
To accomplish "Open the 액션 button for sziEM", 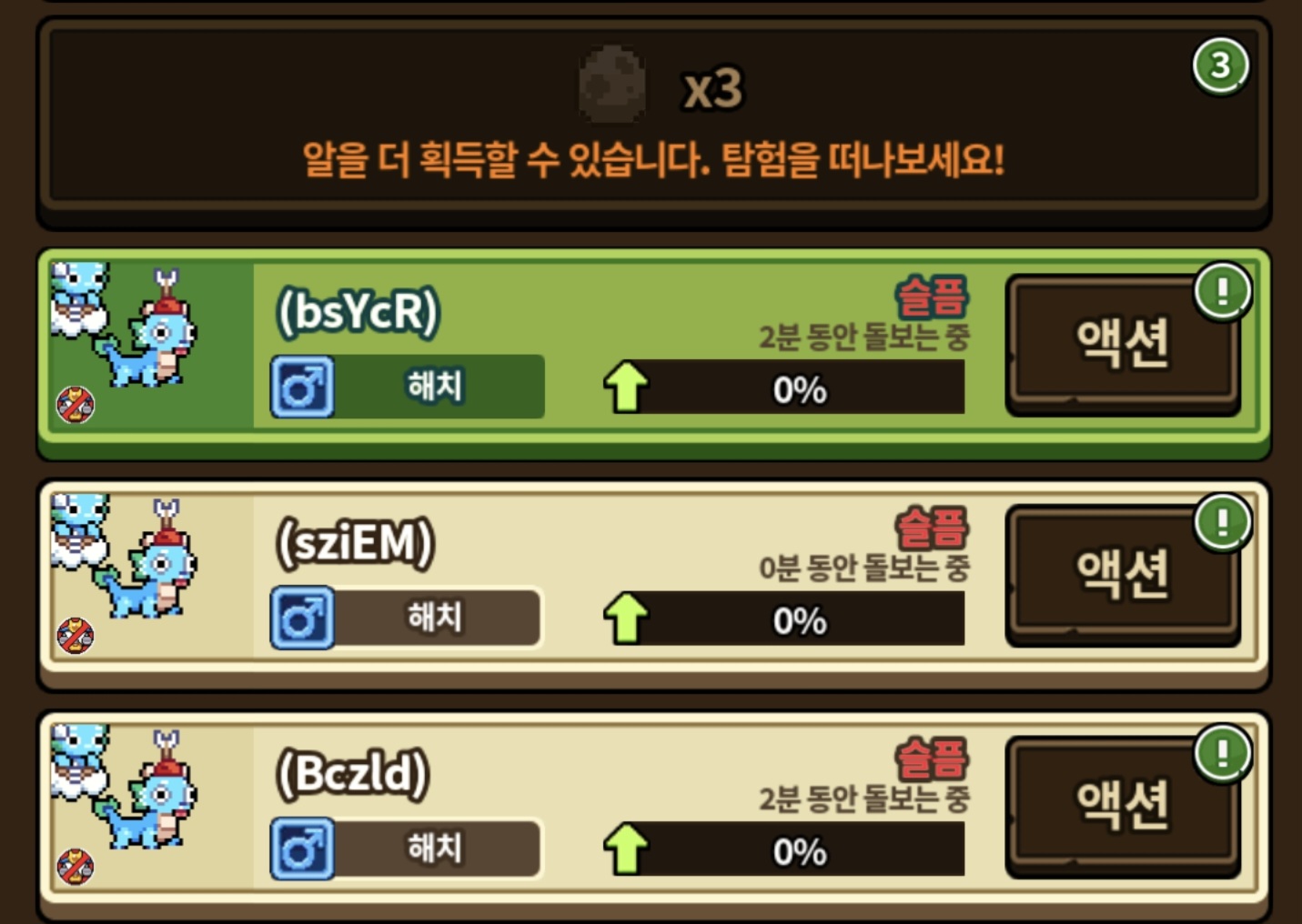I will [x=1123, y=577].
